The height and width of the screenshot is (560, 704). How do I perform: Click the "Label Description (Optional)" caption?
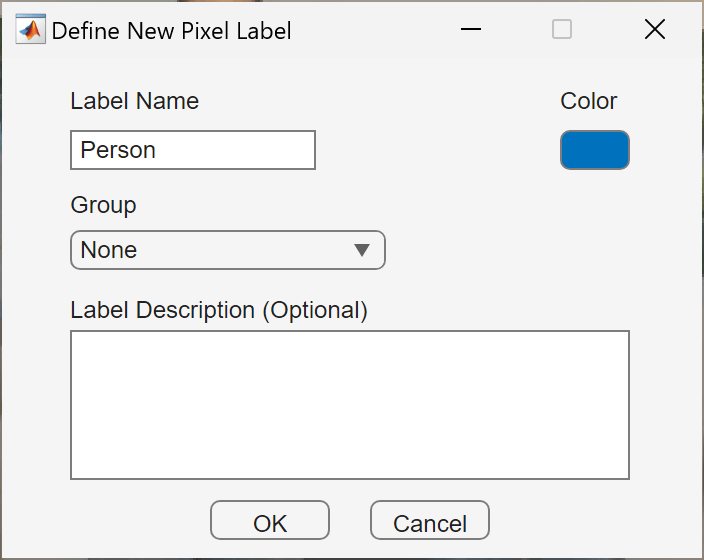(219, 310)
